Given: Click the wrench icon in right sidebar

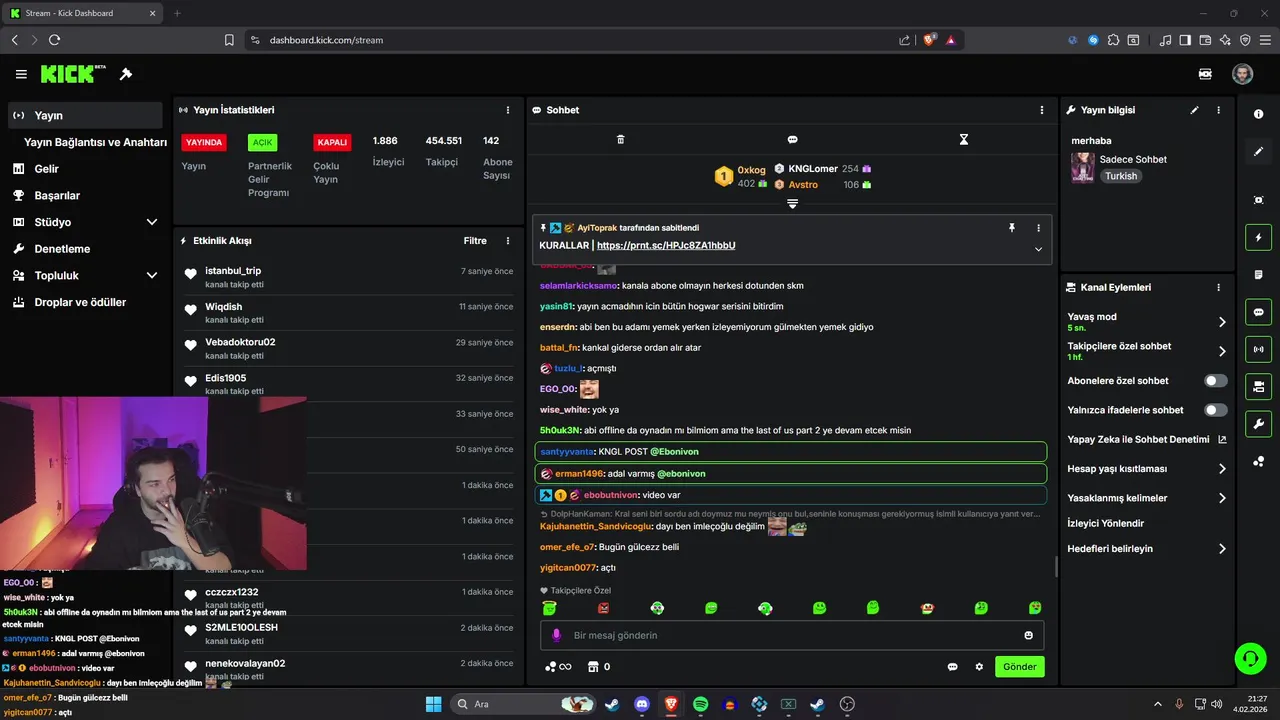Looking at the screenshot, I should pos(1258,423).
